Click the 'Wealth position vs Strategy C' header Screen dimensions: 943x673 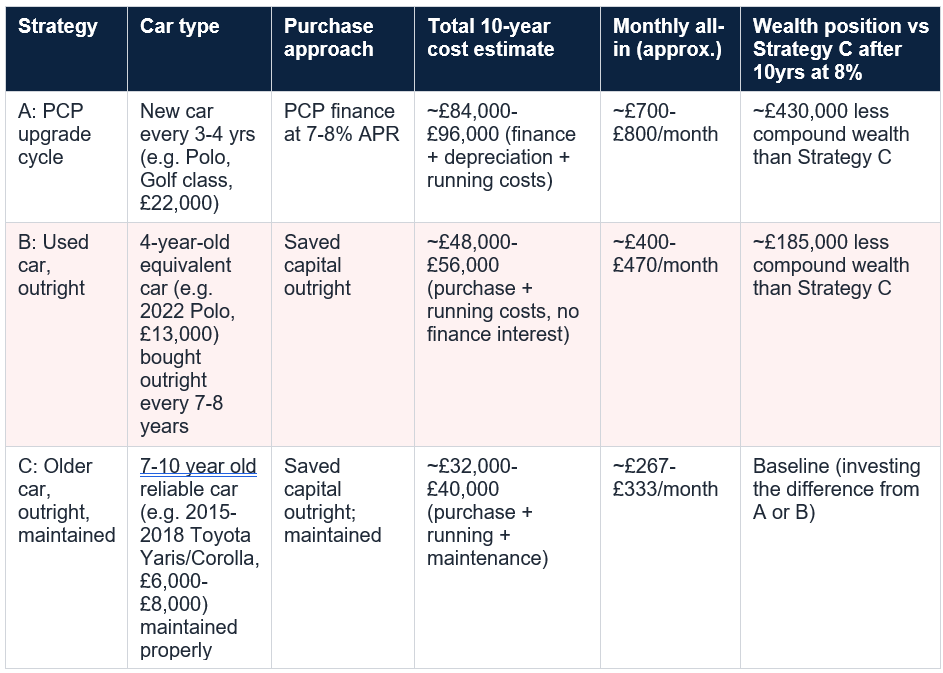pos(840,49)
